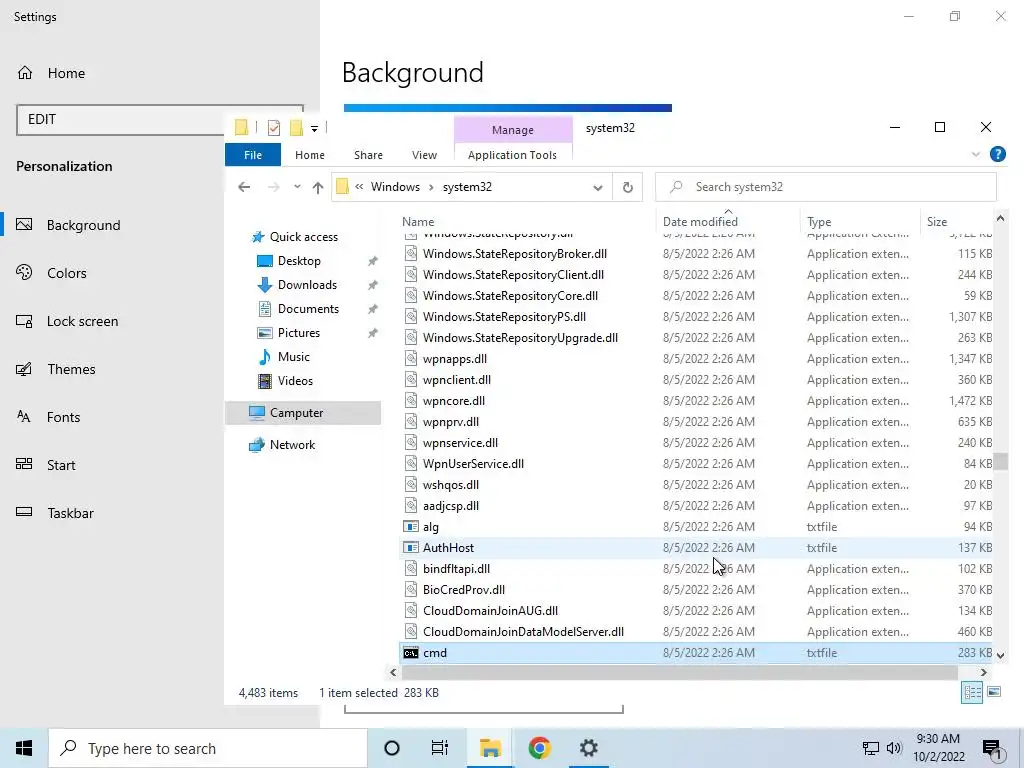The image size is (1024, 768).
Task: Sort files by Size column
Action: click(x=936, y=221)
